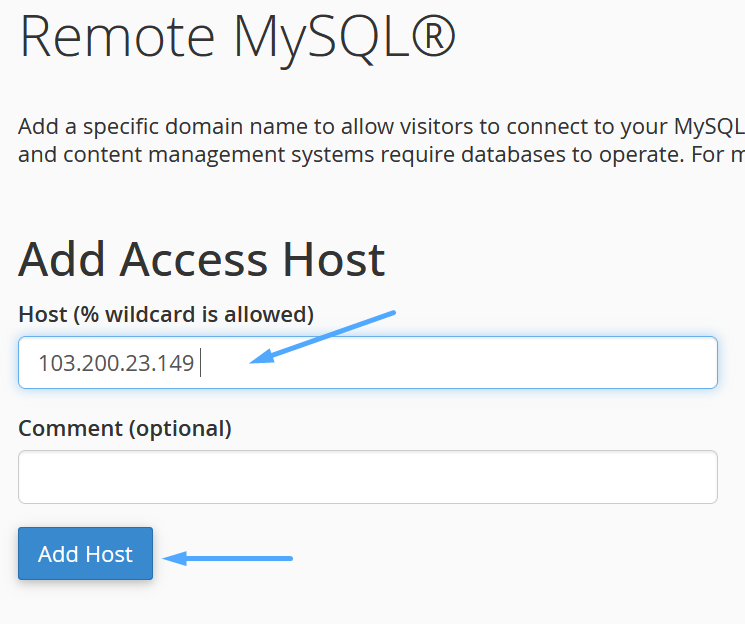This screenshot has height=624, width=745.
Task: Click the "Remote MySQL" page title
Action: [x=237, y=36]
